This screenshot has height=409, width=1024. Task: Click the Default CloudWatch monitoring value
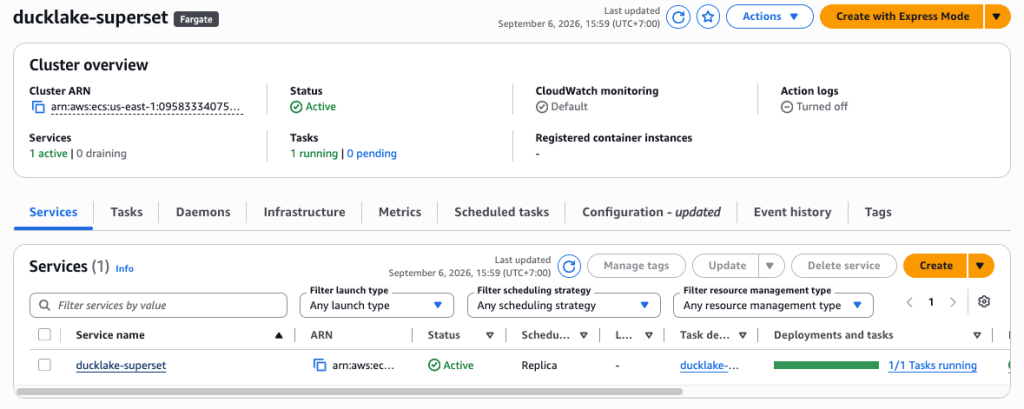(x=562, y=106)
